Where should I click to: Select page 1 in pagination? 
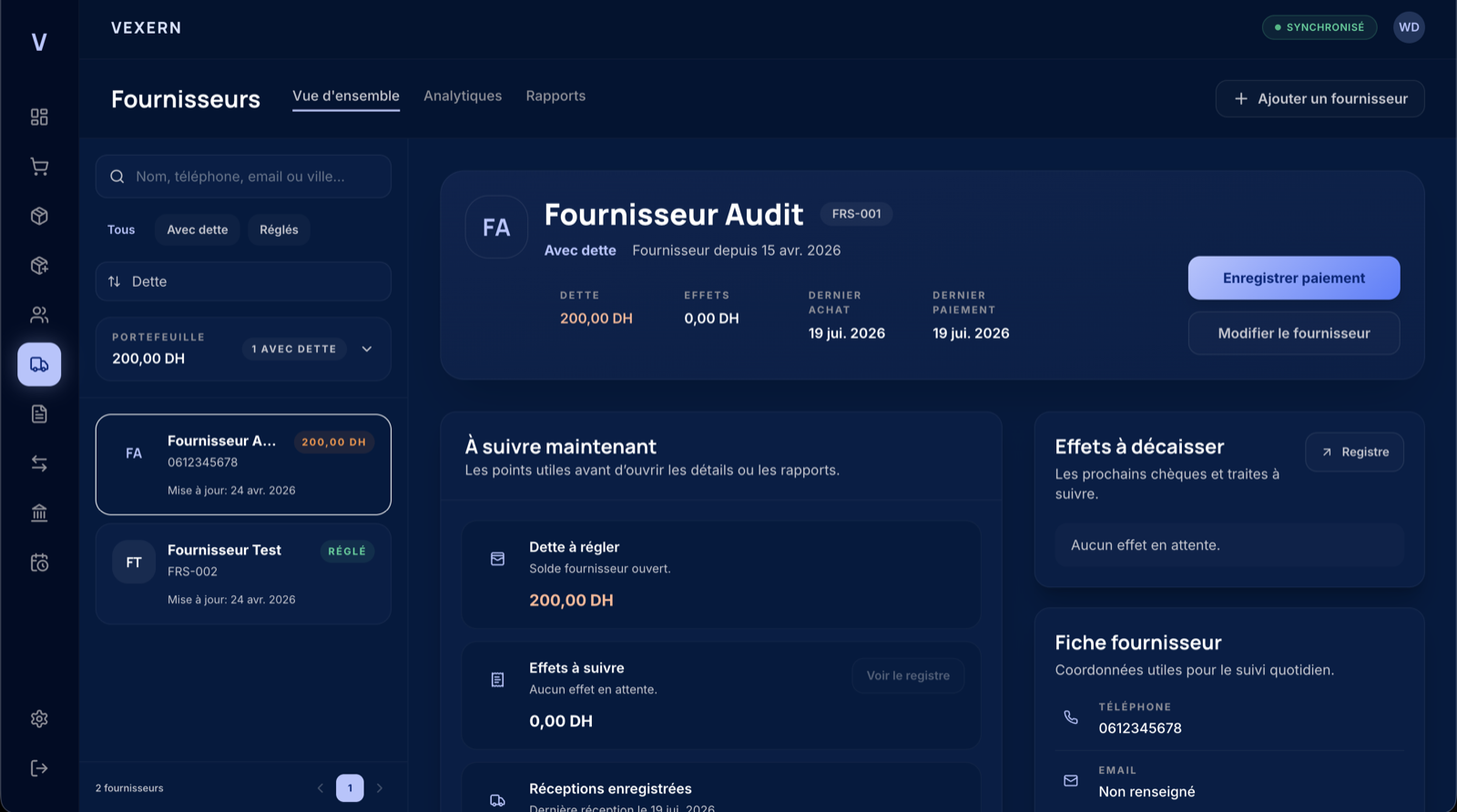point(350,788)
